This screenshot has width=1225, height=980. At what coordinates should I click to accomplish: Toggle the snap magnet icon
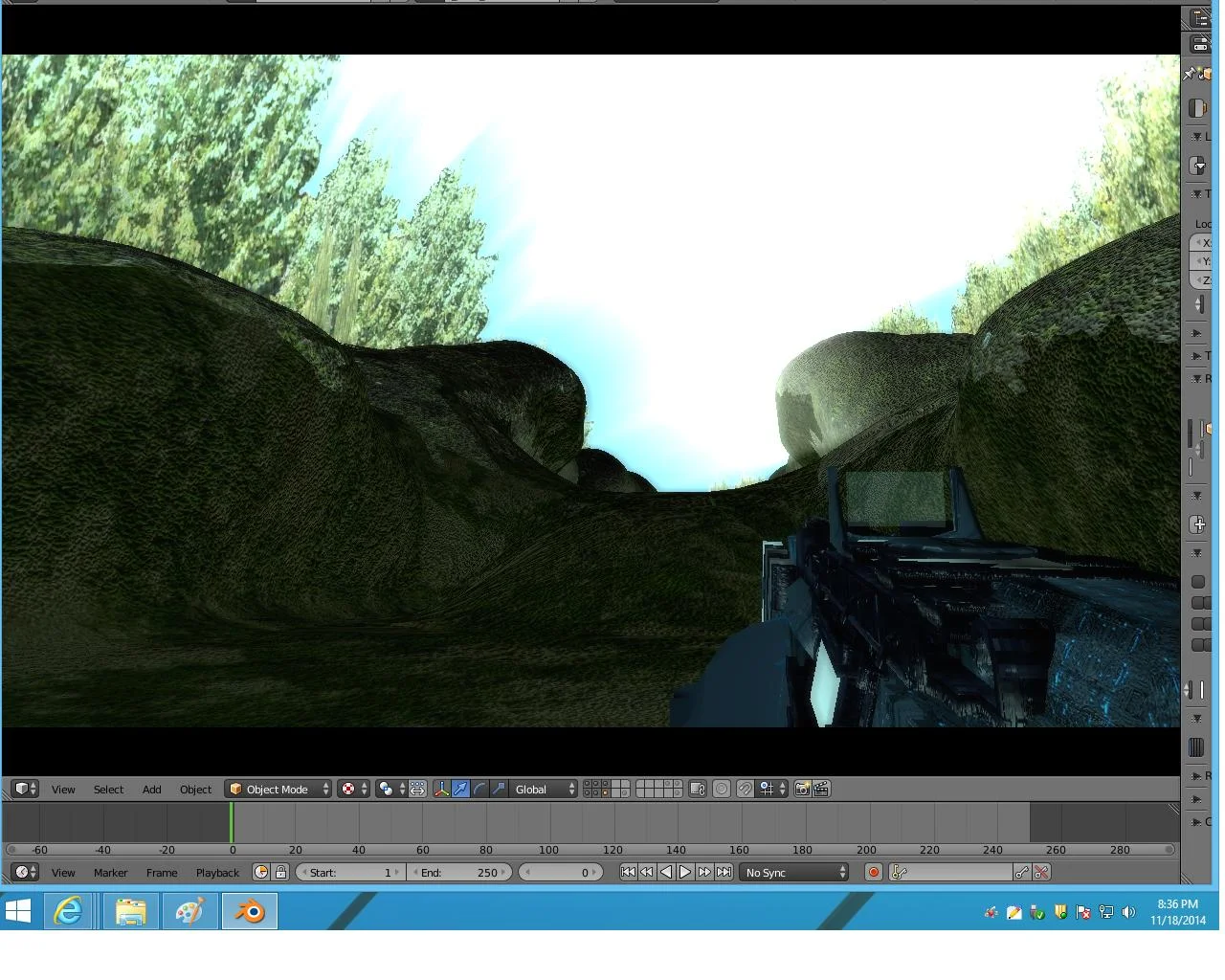(745, 789)
